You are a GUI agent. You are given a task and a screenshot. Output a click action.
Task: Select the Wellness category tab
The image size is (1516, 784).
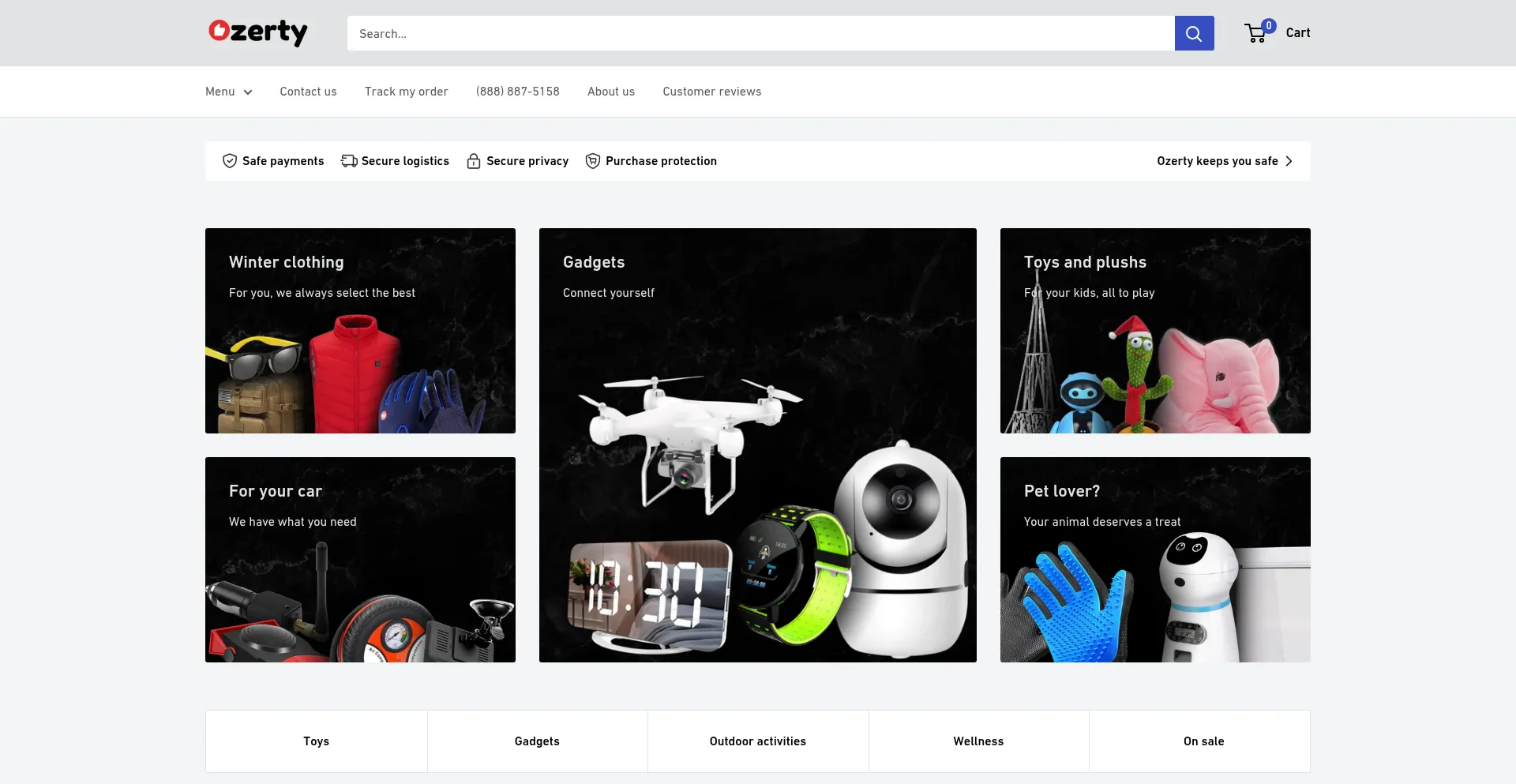tap(978, 741)
